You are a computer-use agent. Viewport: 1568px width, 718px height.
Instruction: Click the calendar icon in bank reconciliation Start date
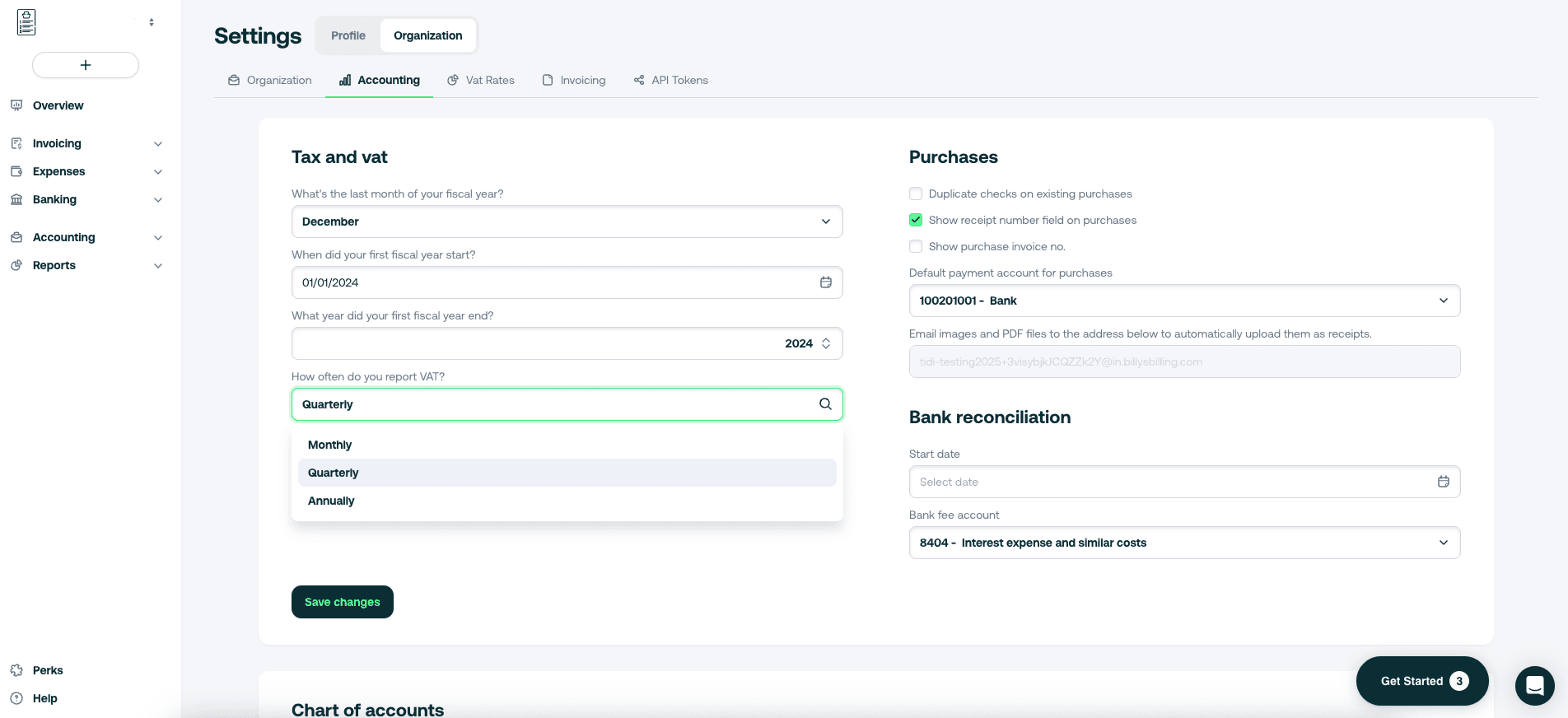pyautogui.click(x=1443, y=482)
